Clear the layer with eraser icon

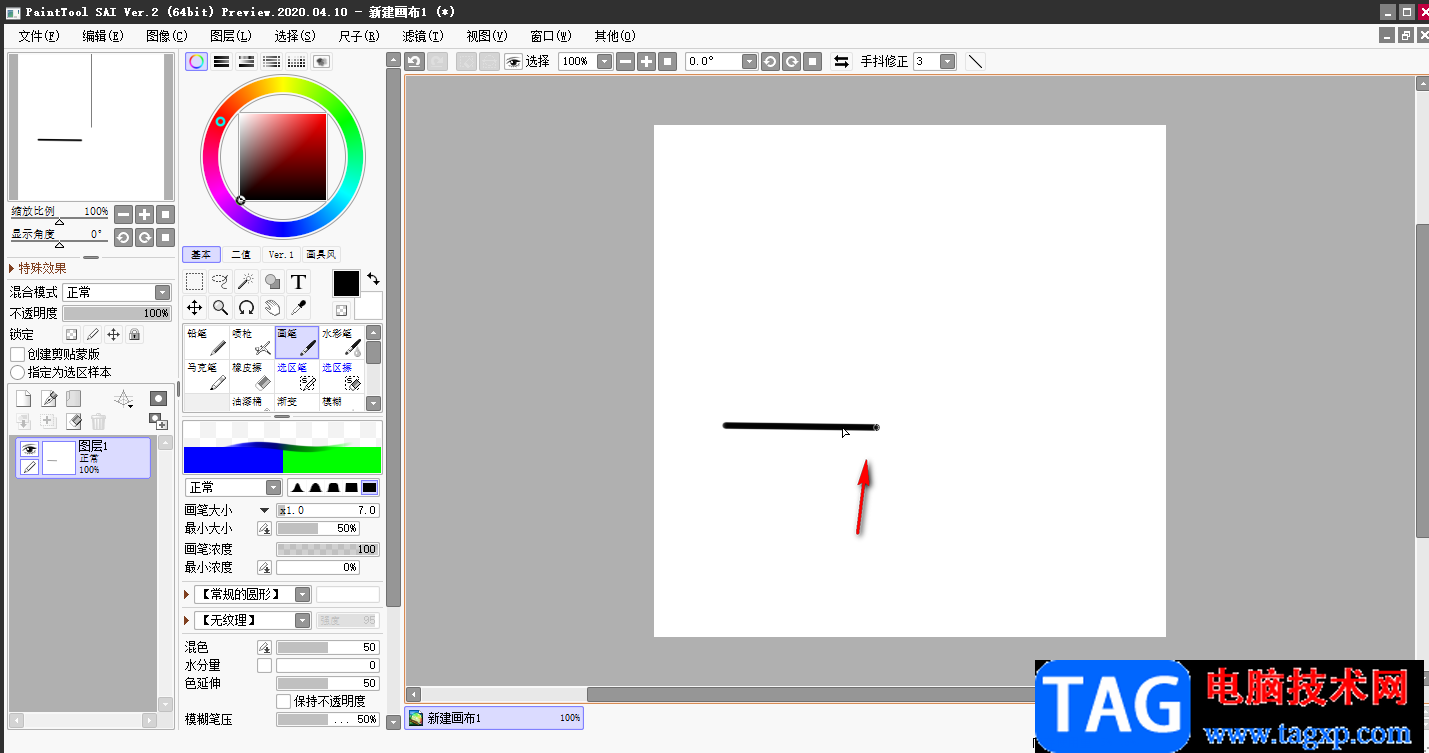(x=73, y=422)
